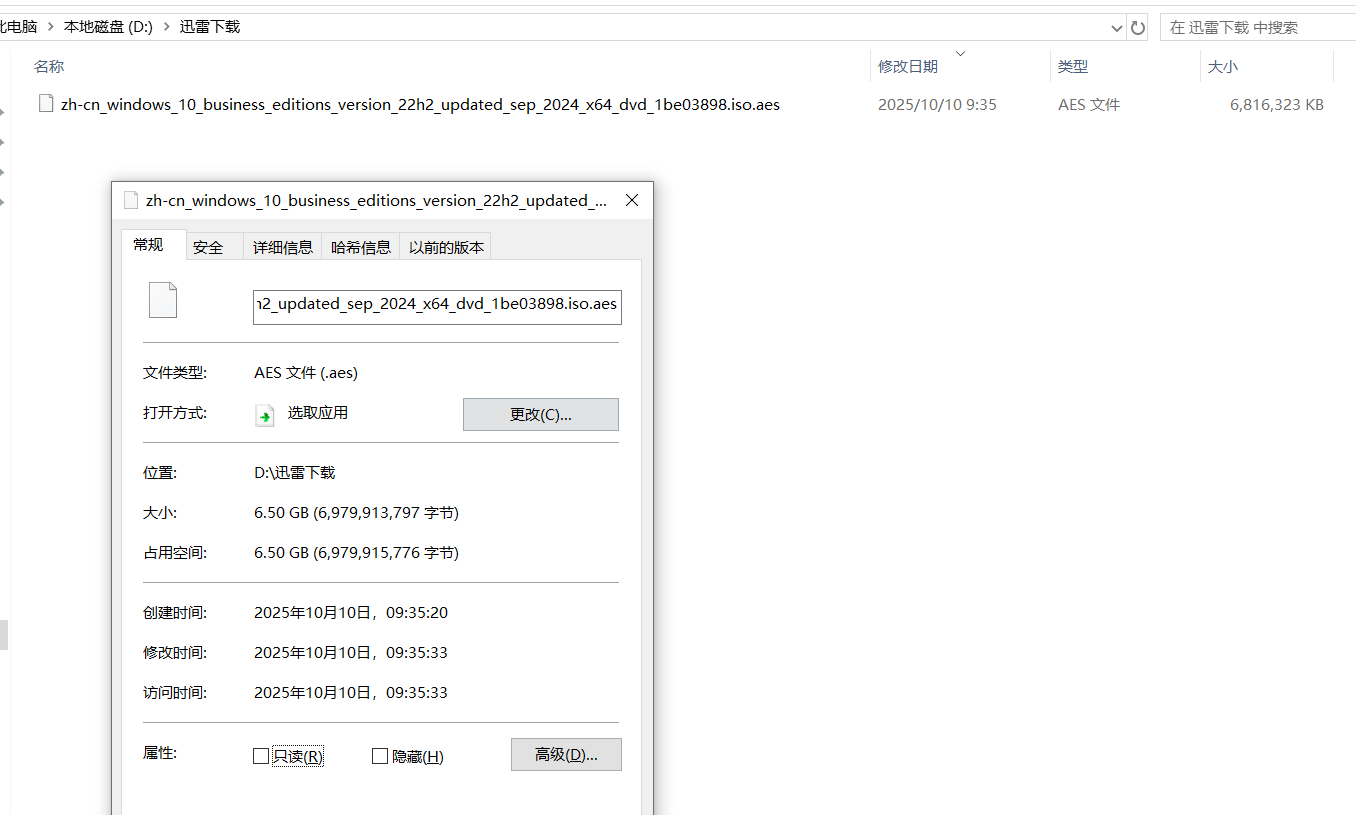Go to 本地磁盘 (D:) in breadcrumb
Screen dimensions: 1356x815
(108, 27)
